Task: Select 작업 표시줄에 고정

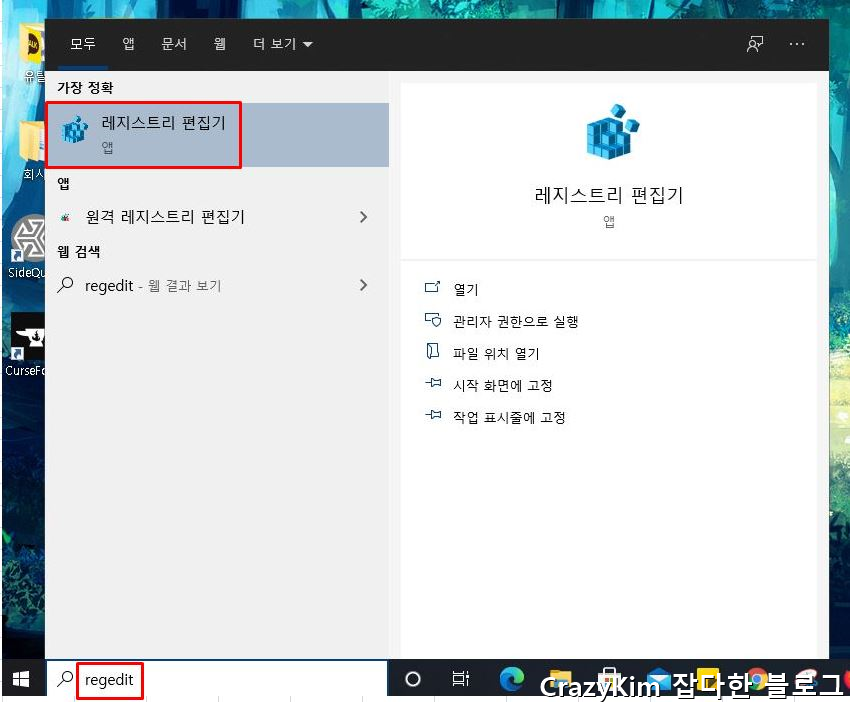Action: click(509, 417)
